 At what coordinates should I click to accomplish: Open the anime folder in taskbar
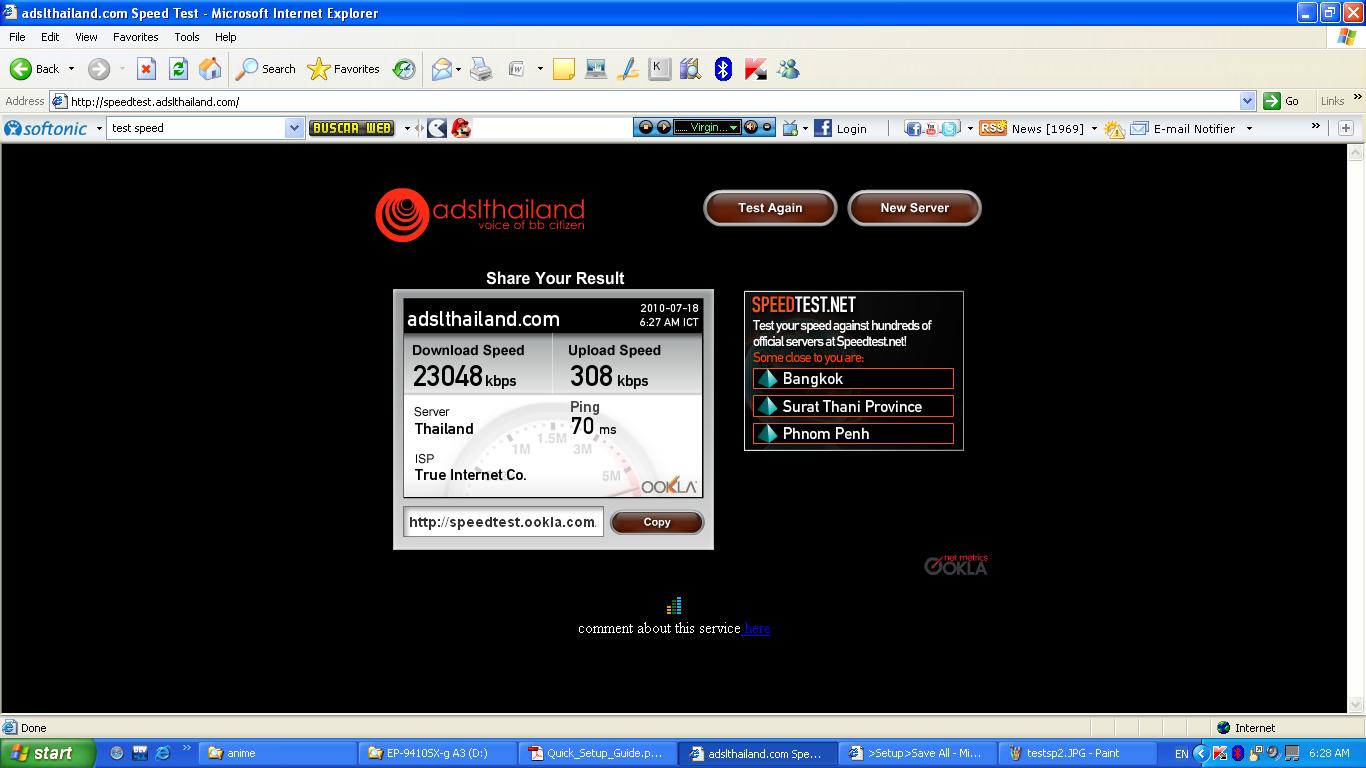click(x=241, y=753)
